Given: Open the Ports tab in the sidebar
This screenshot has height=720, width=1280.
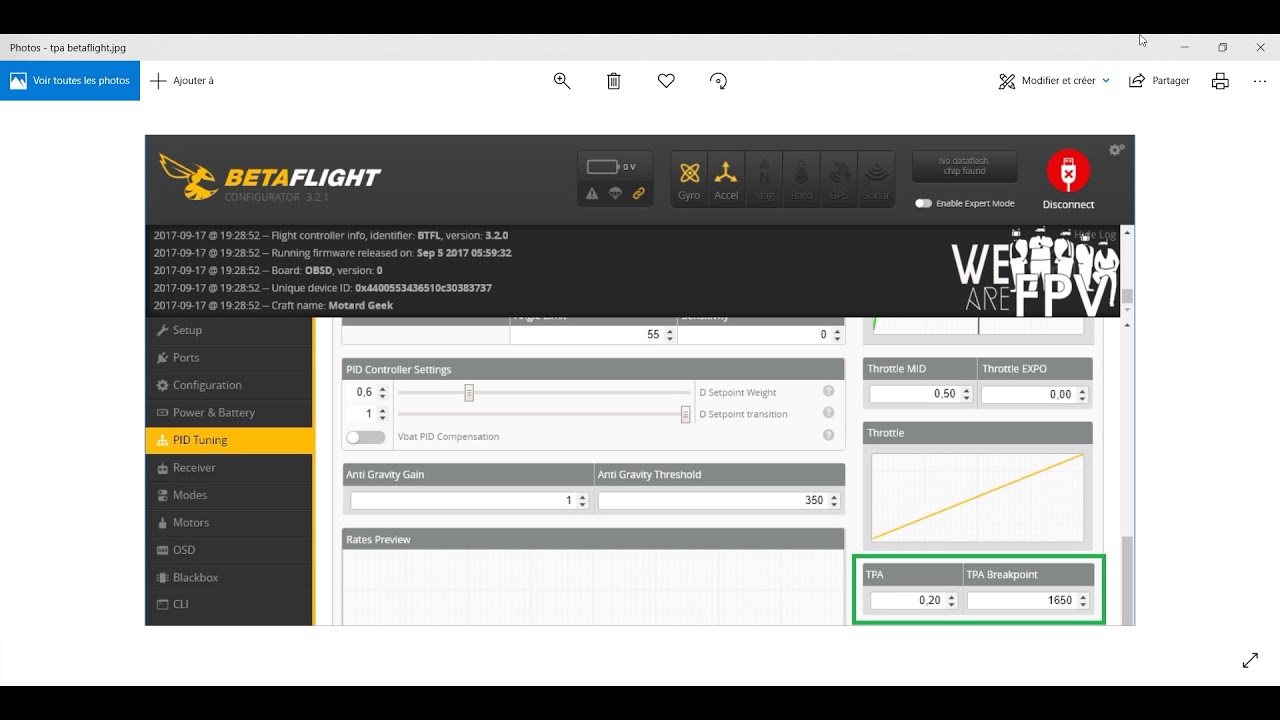Looking at the screenshot, I should pos(229,358).
